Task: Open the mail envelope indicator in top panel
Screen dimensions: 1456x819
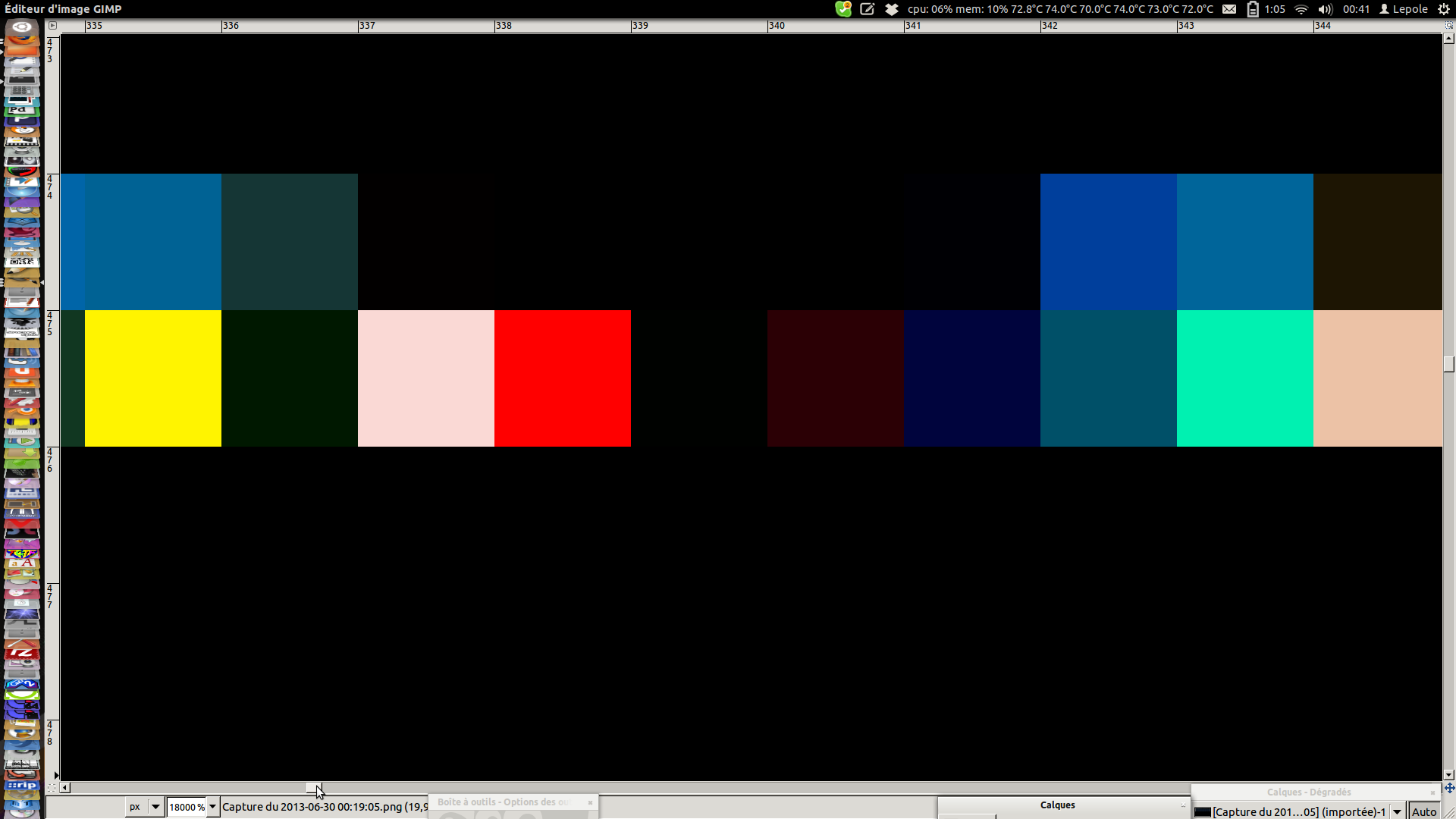Action: coord(1229,9)
